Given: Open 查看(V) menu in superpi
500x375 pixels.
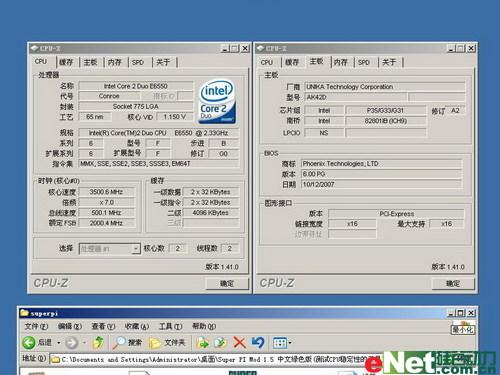Looking at the screenshot, I should click(x=103, y=326).
